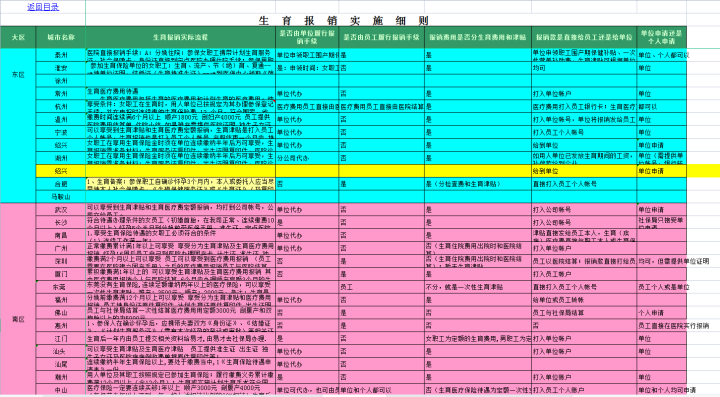The height and width of the screenshot is (397, 720).
Task: Select 打入员工帐户 cell in 厦门 row
Action: (584, 274)
